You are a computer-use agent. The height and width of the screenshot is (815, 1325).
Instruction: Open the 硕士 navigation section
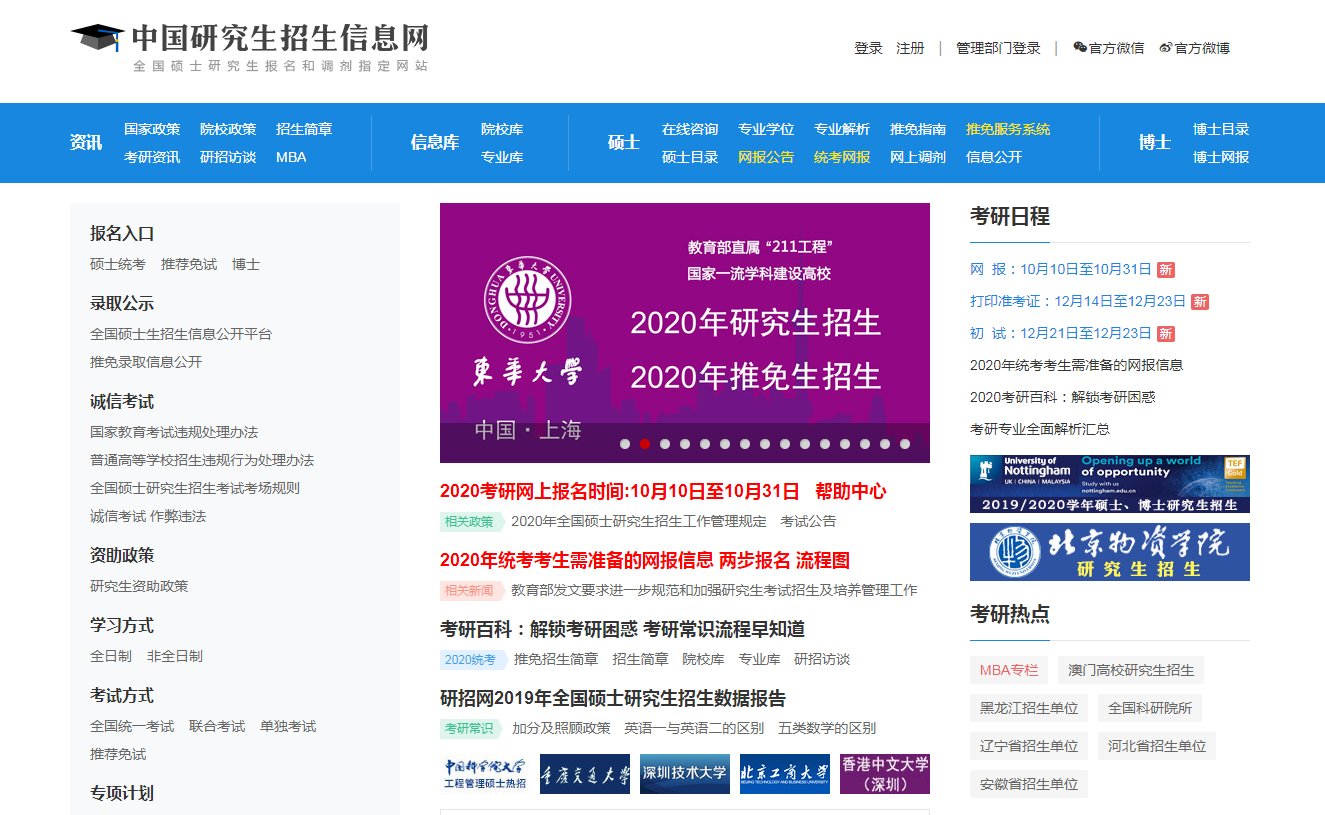pyautogui.click(x=622, y=142)
